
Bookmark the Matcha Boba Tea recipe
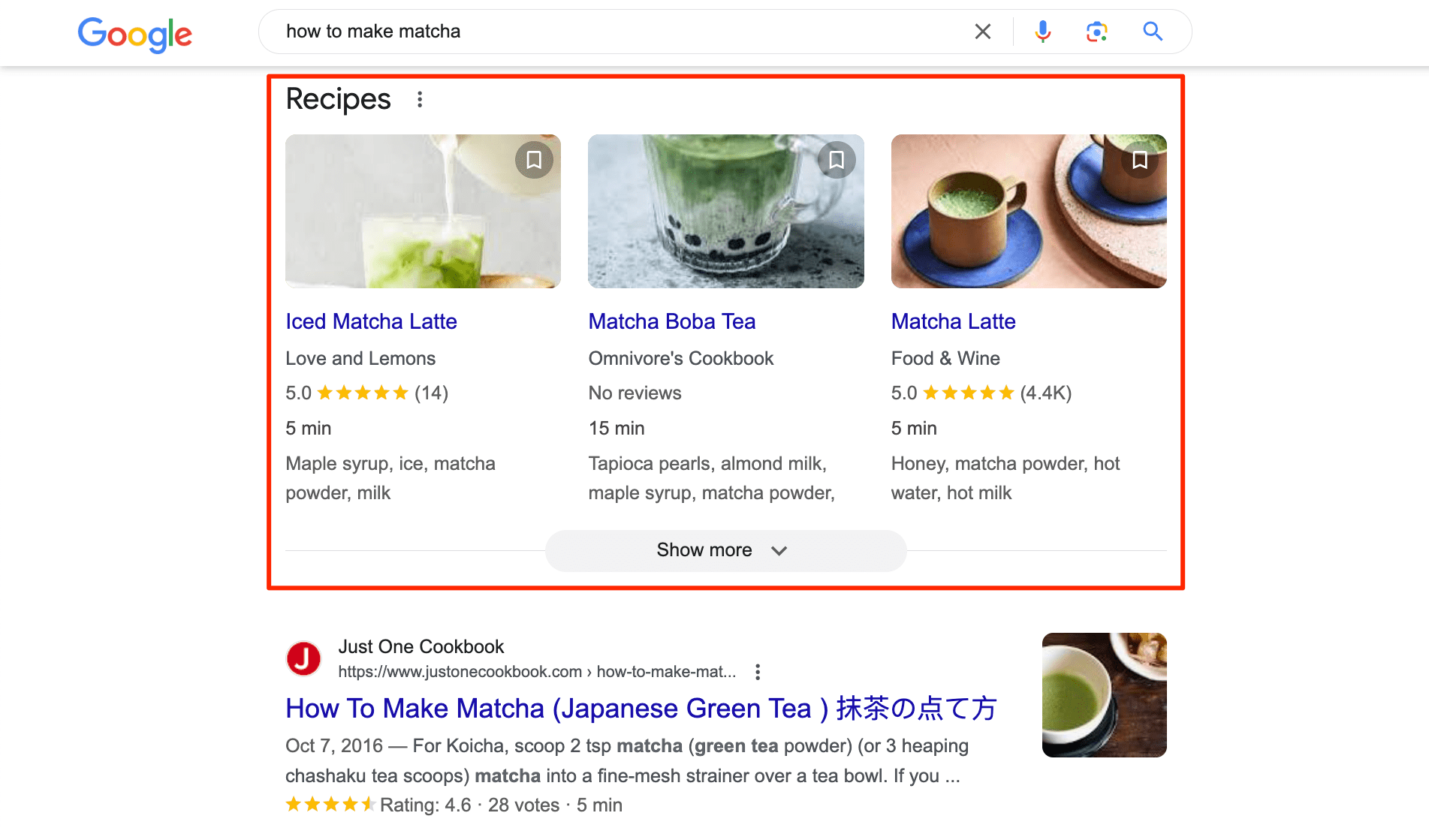[x=837, y=160]
